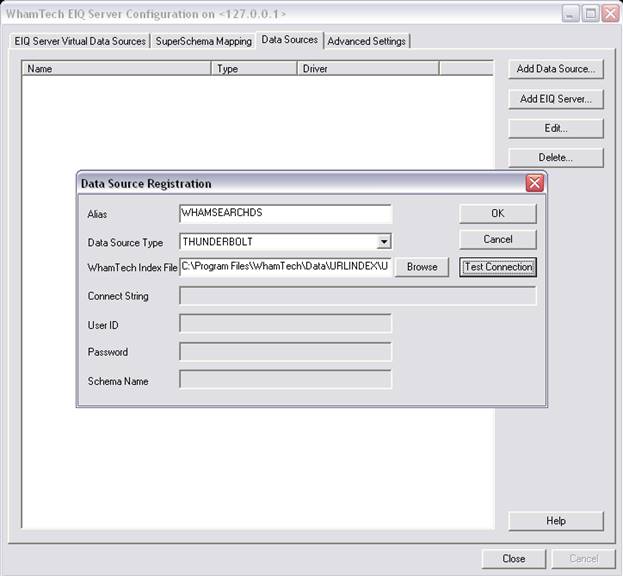Click the WhamTech Index File label
623x576 pixels.
pyautogui.click(x=132, y=268)
